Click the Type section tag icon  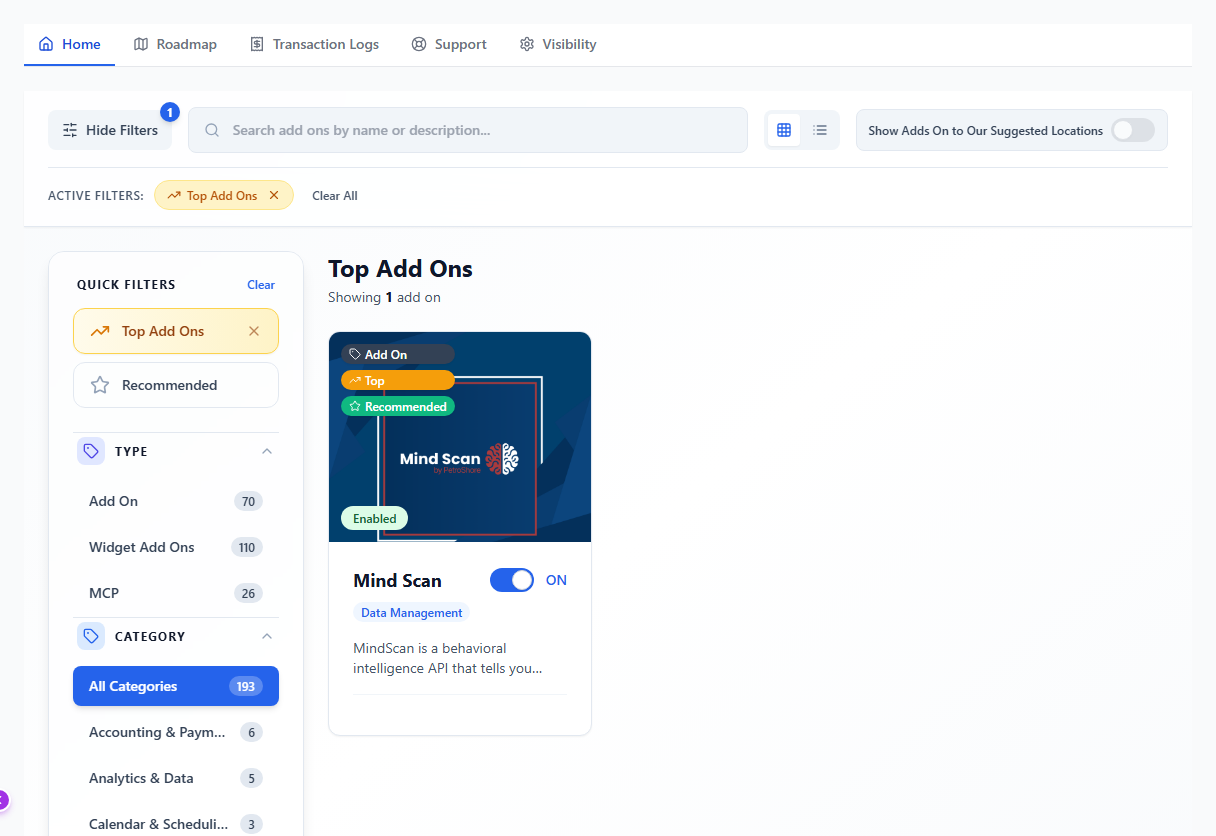(x=91, y=451)
